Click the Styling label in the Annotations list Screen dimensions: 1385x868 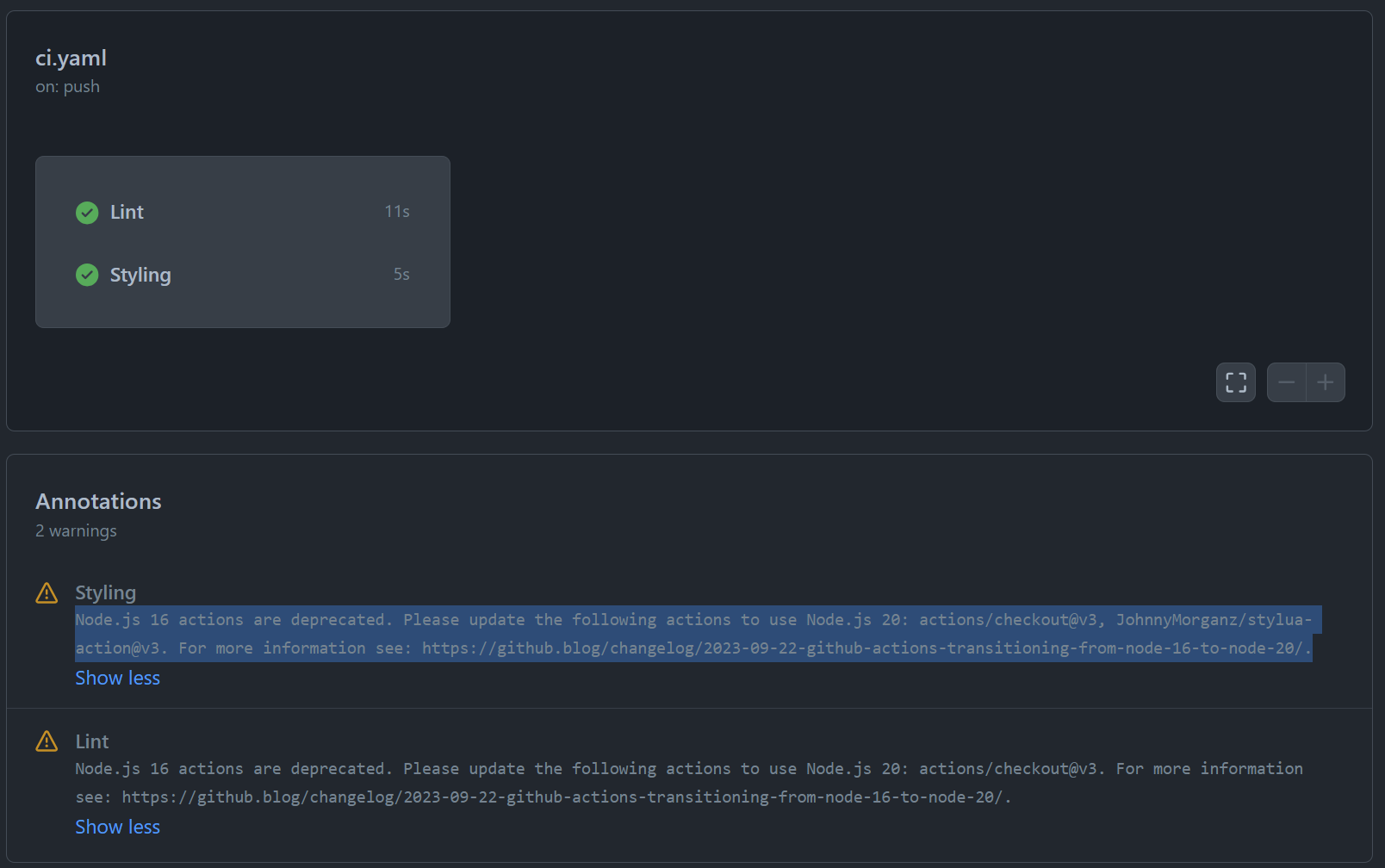coord(105,592)
